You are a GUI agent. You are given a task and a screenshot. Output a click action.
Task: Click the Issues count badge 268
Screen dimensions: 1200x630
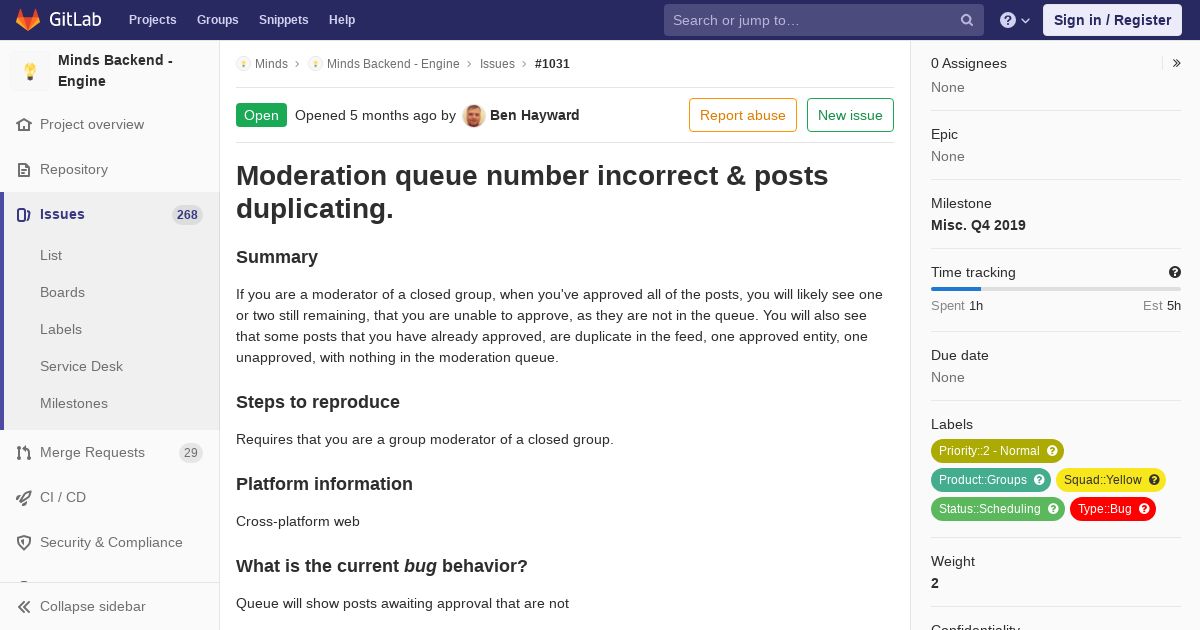click(187, 215)
